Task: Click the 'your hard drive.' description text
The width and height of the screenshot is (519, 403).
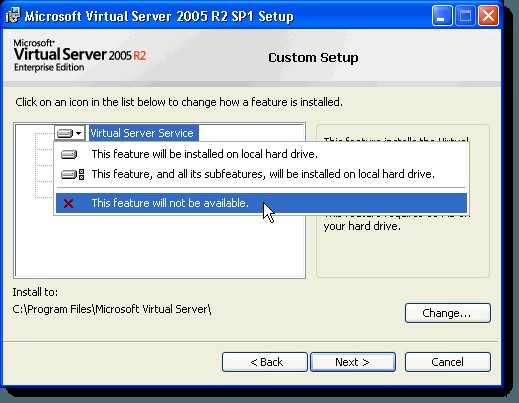Action: tap(362, 226)
